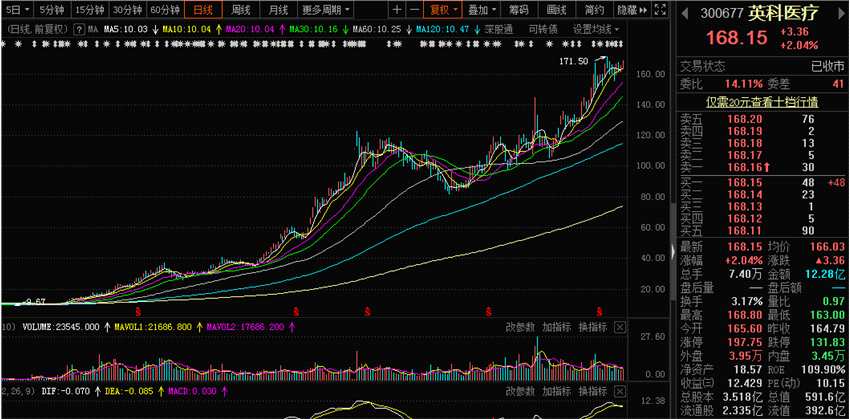Open 设置均线 dropdown

tap(596, 29)
